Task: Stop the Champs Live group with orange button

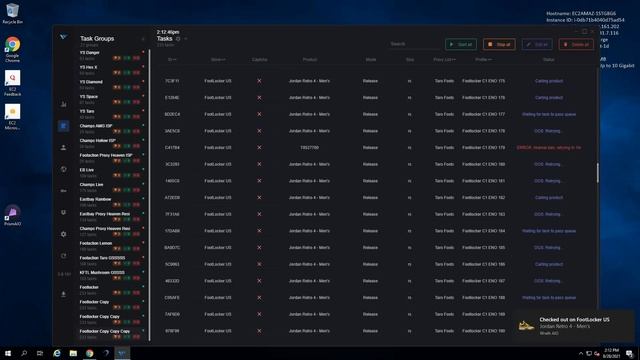Action: point(117,190)
